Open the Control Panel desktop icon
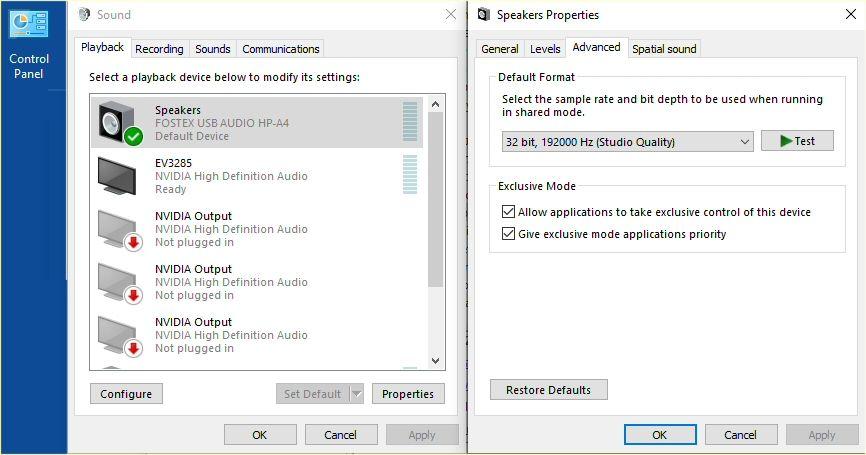This screenshot has height=455, width=866. [29, 45]
